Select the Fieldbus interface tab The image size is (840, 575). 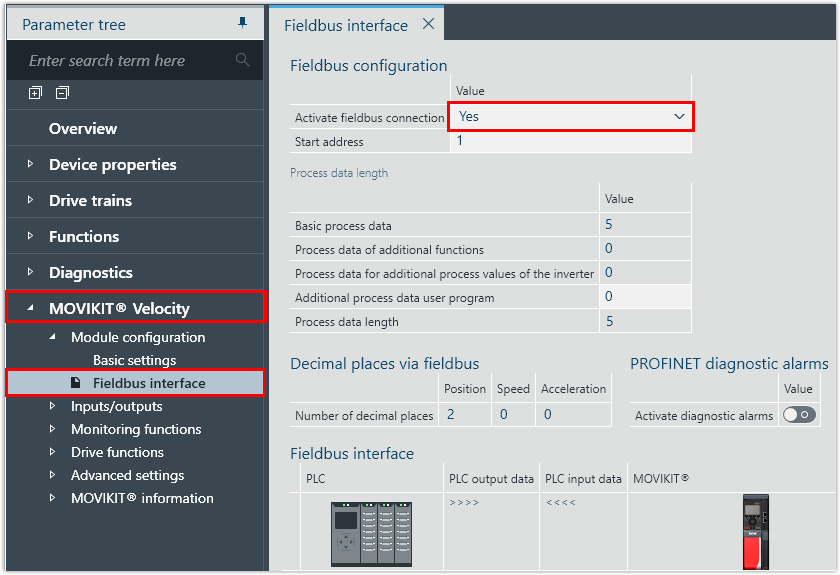pos(346,25)
